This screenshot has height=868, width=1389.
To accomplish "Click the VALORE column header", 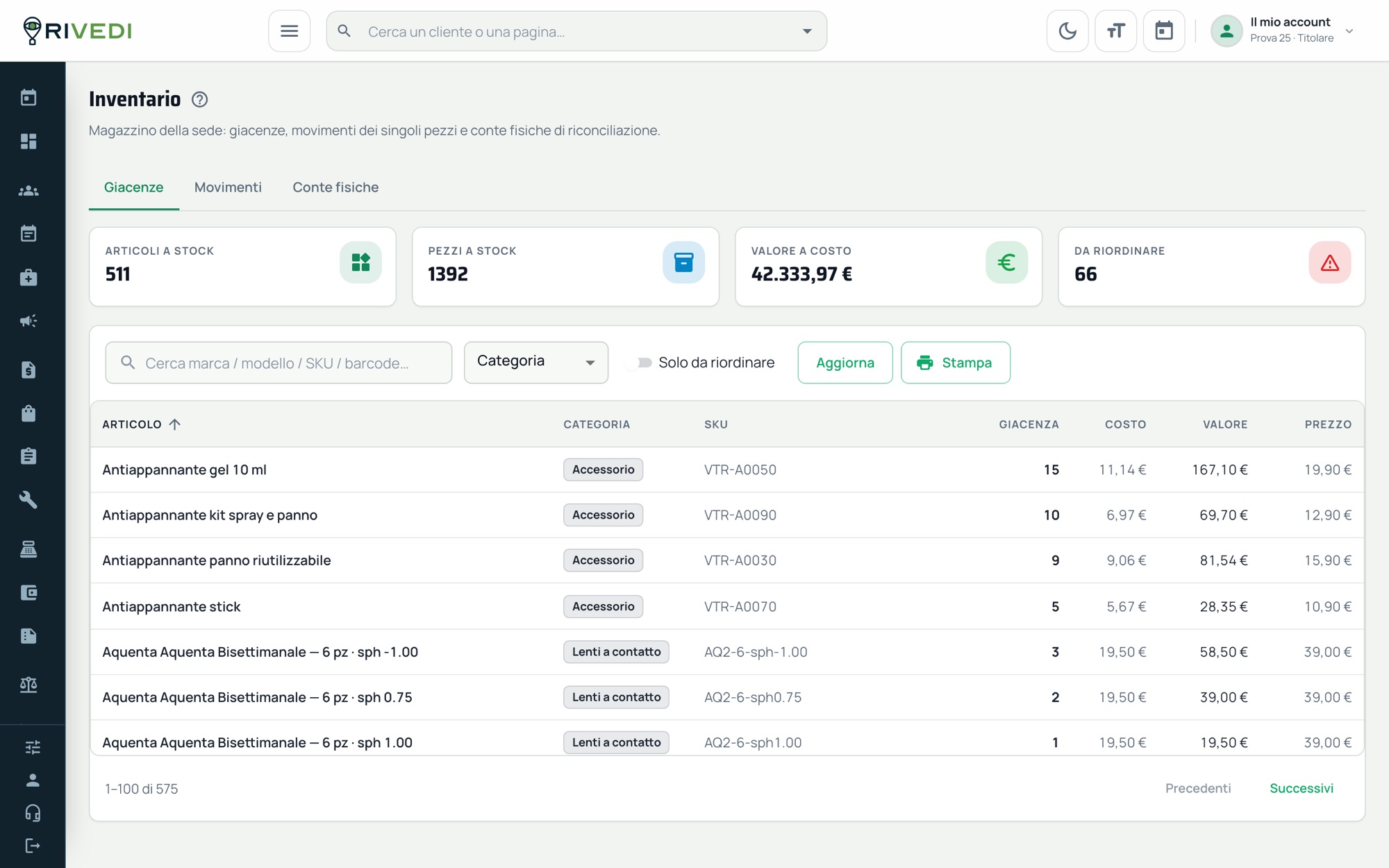I will (x=1225, y=424).
